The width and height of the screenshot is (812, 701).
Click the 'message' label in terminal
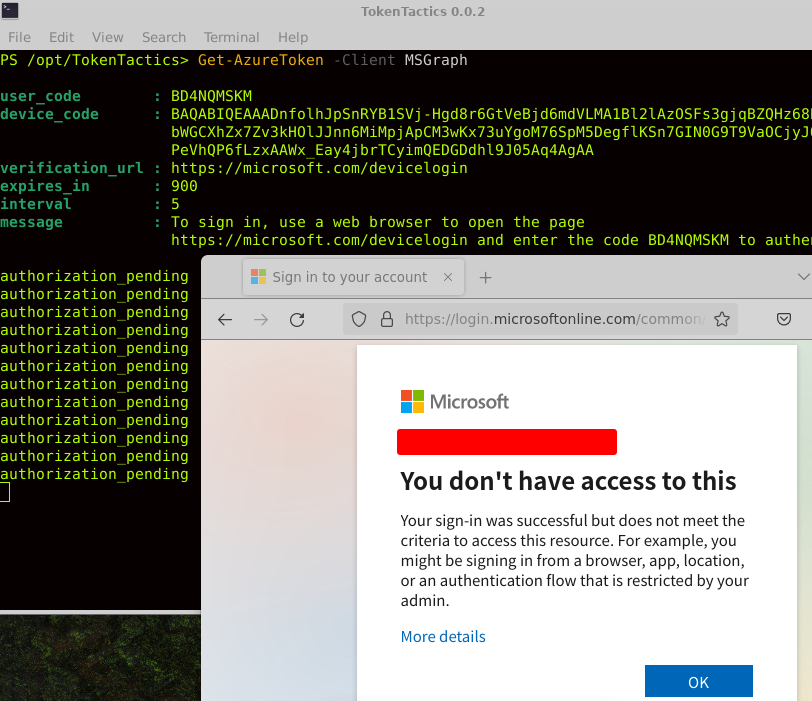[x=31, y=223]
